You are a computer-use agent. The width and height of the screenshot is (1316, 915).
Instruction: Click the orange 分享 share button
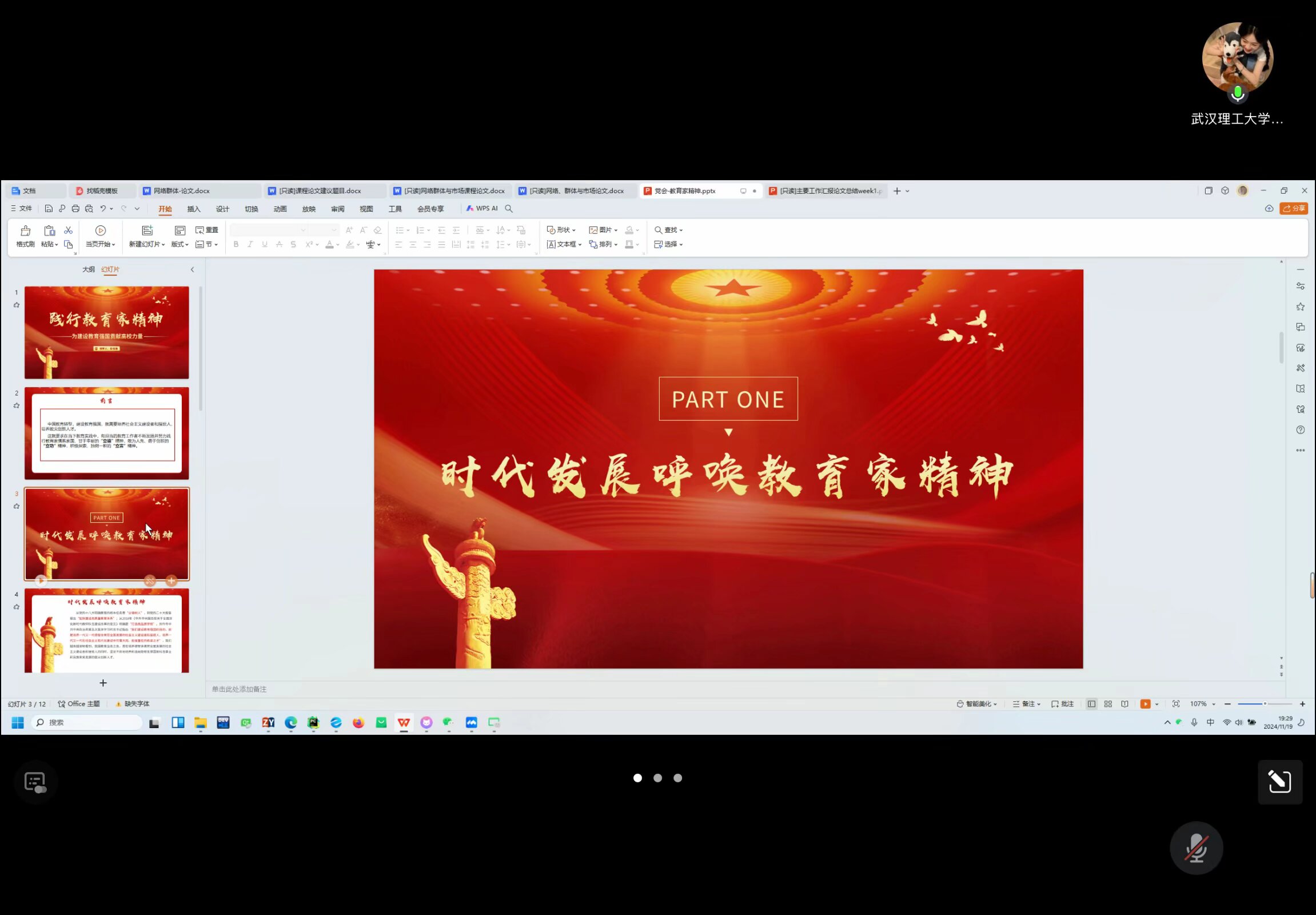pyautogui.click(x=1294, y=209)
